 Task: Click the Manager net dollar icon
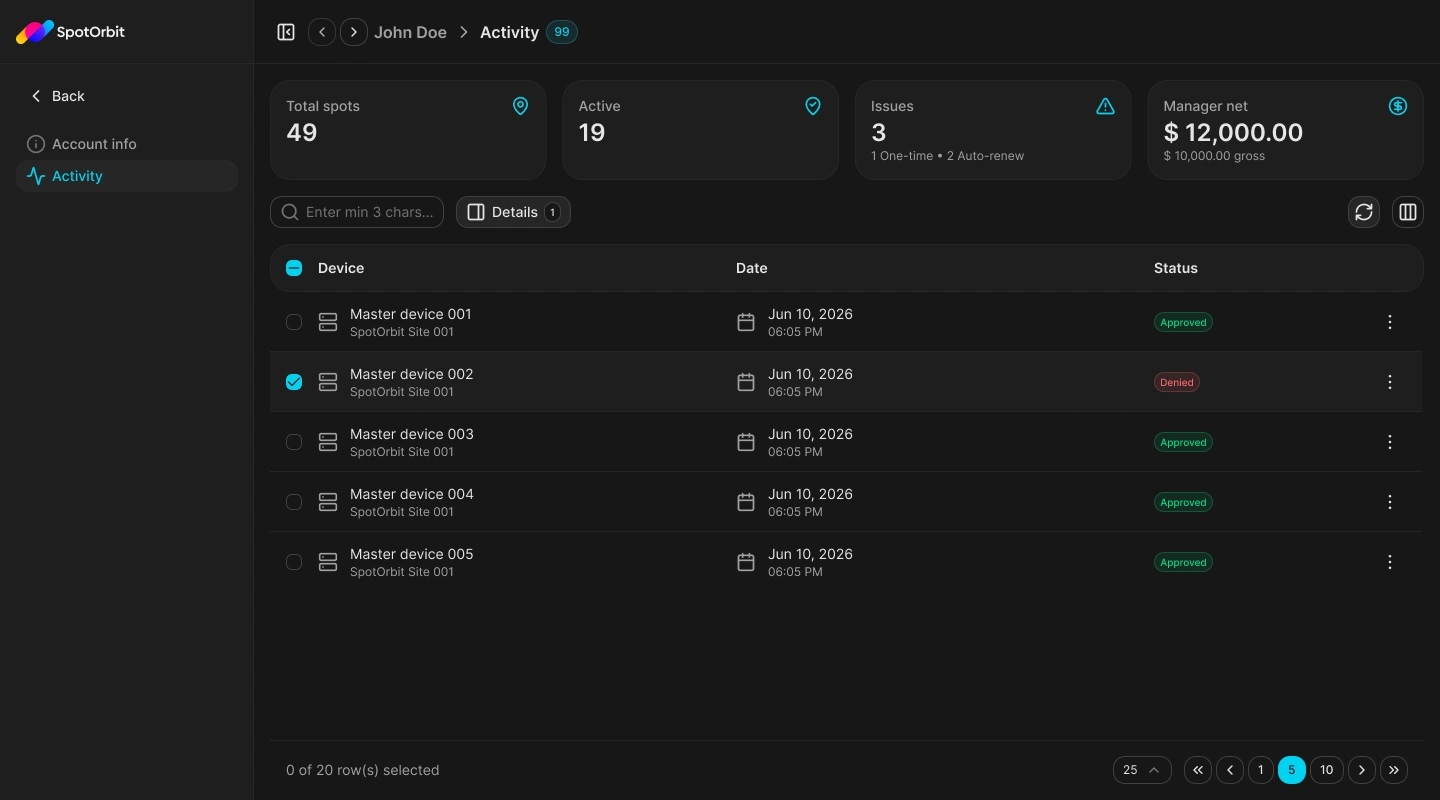pos(1398,106)
